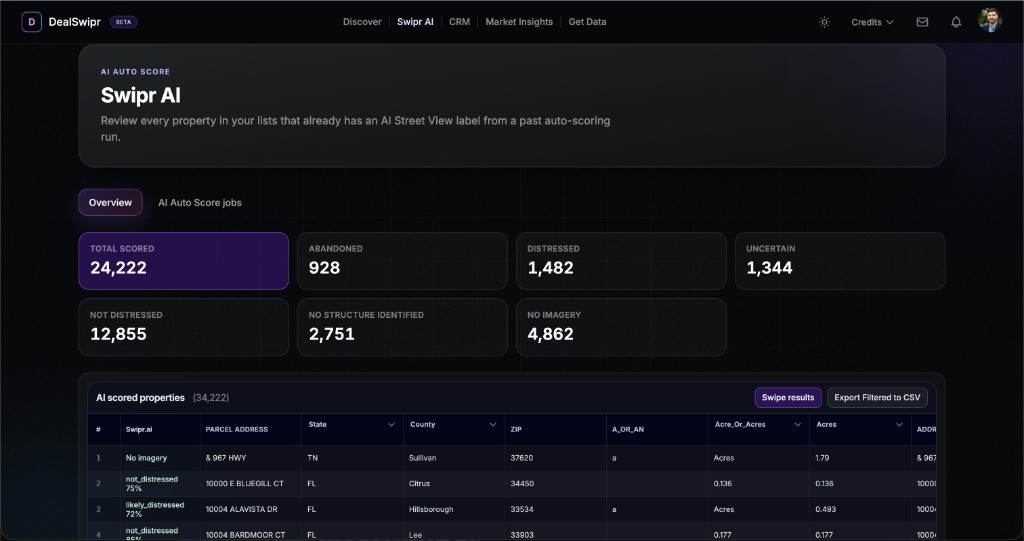1024x541 pixels.
Task: Open the Get Data nav item
Action: pos(587,22)
